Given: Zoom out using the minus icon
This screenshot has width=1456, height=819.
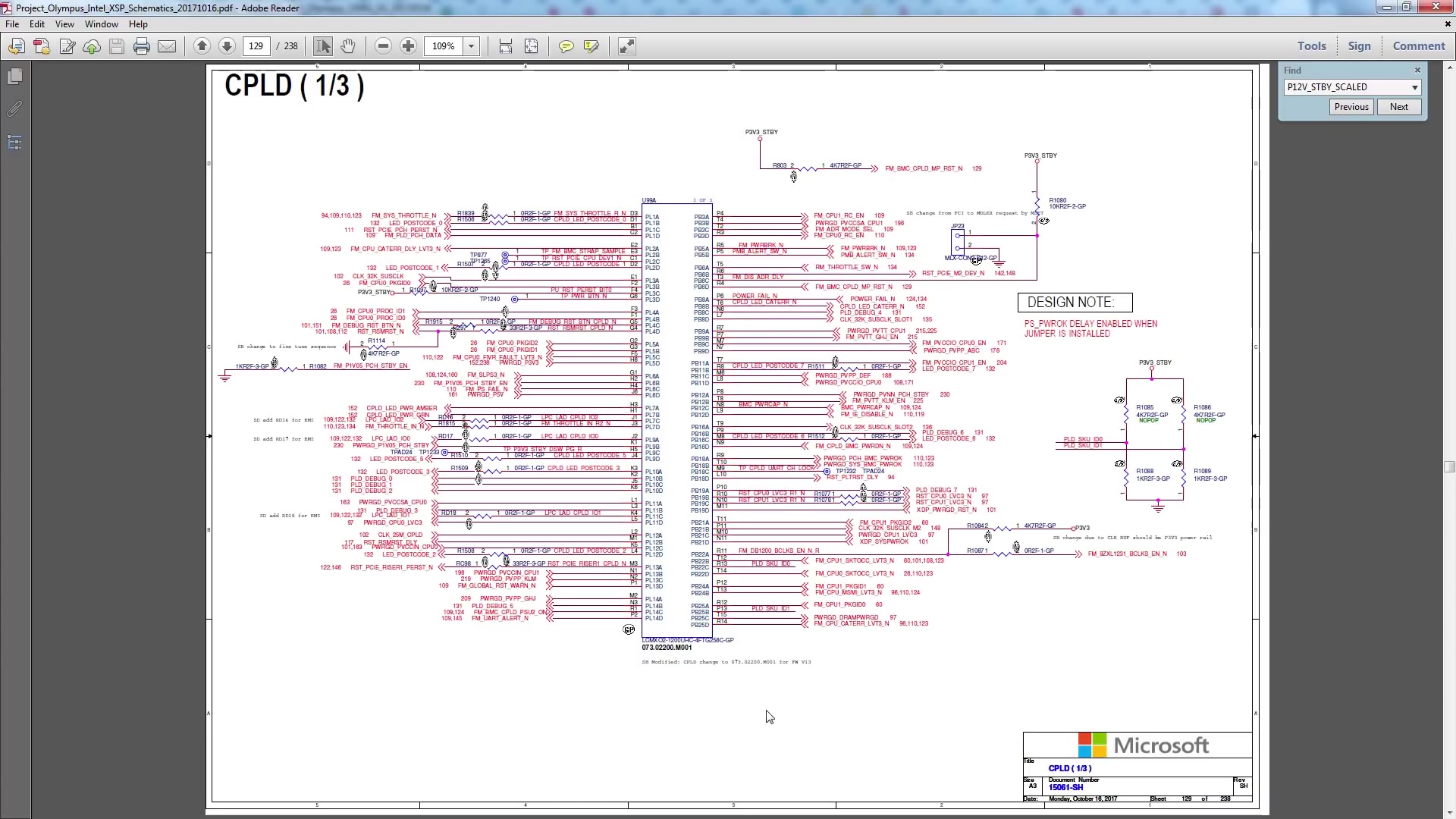Looking at the screenshot, I should [x=383, y=46].
